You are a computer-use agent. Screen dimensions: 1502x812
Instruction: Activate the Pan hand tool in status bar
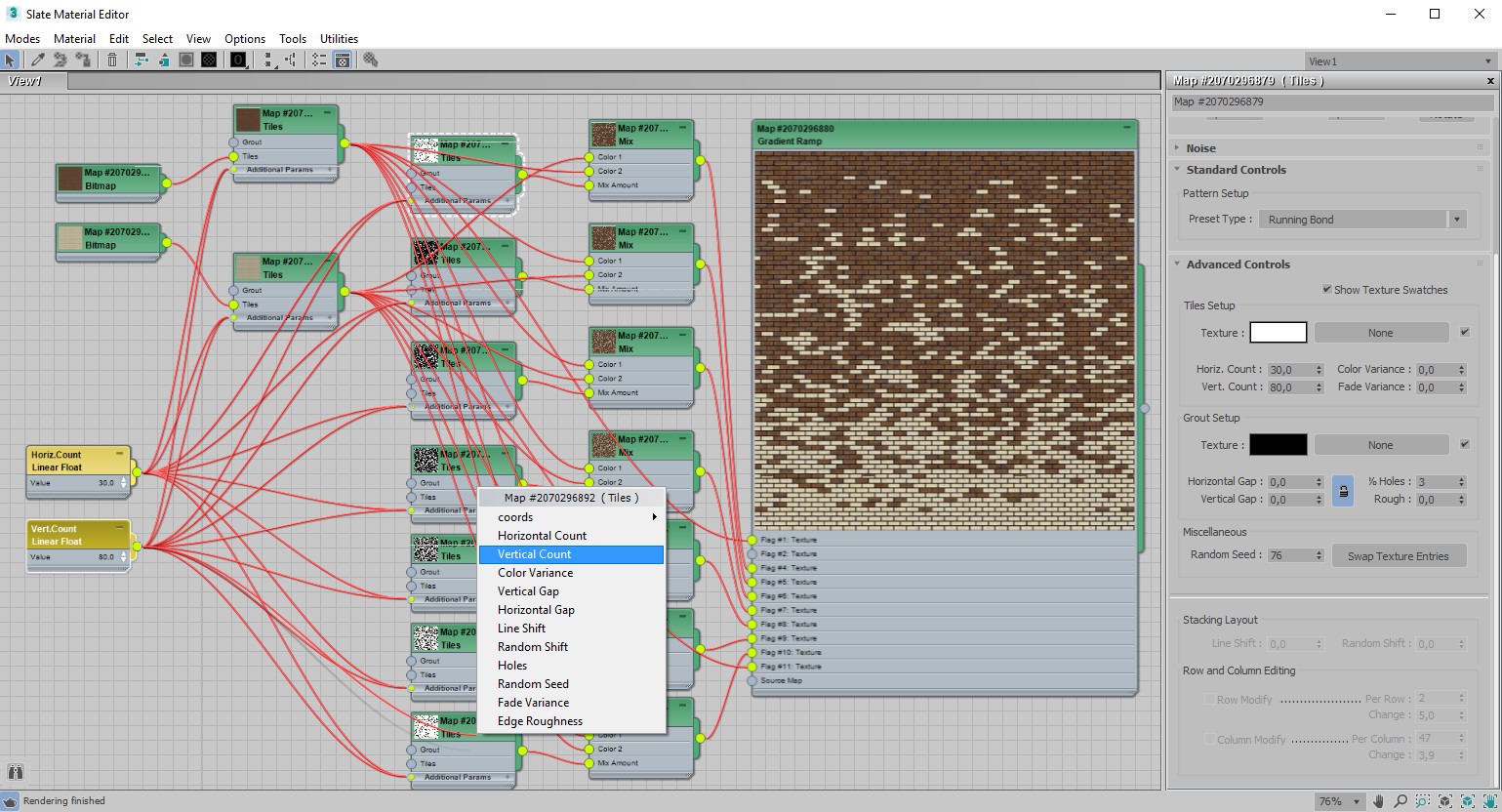tap(1378, 802)
